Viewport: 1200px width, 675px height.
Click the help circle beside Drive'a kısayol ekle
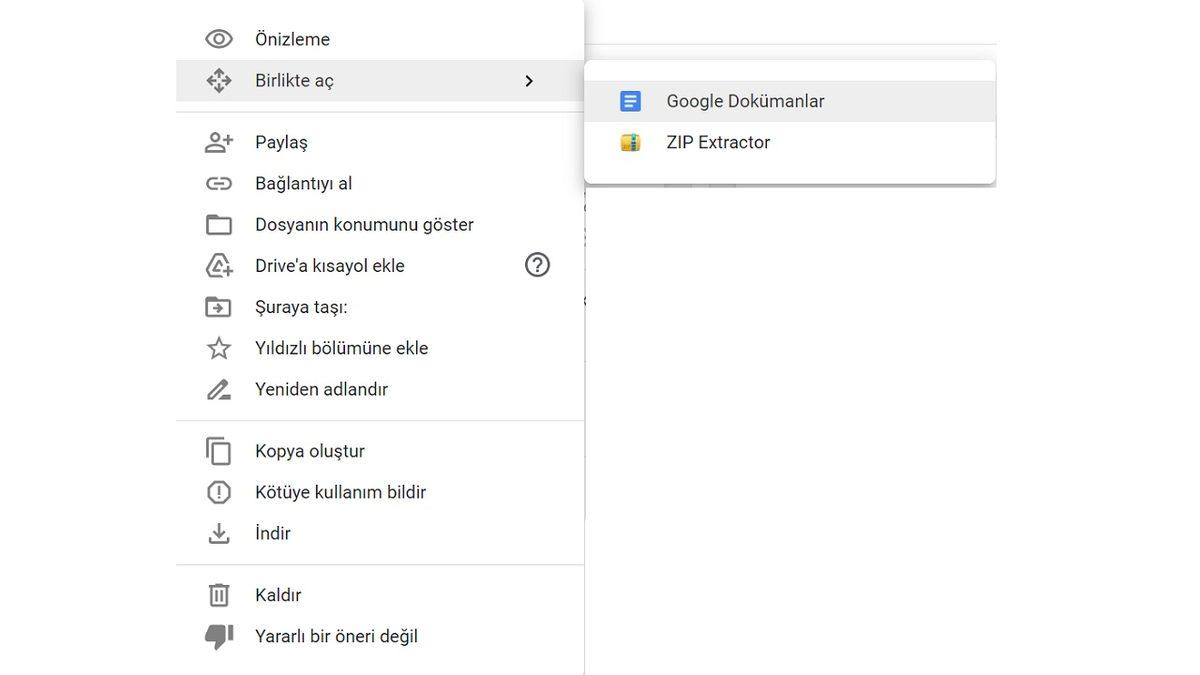(537, 264)
